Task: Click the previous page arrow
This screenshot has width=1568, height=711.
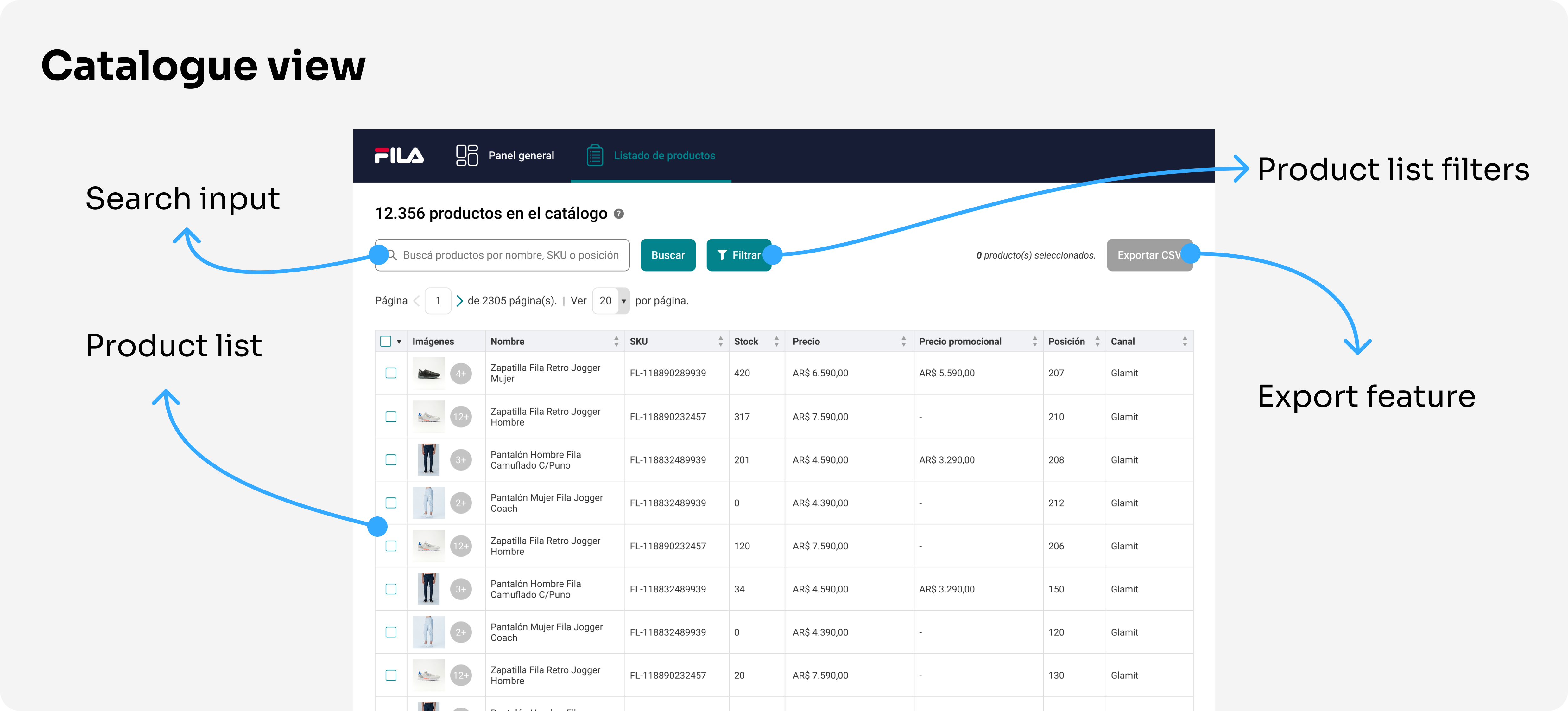Action: [417, 301]
